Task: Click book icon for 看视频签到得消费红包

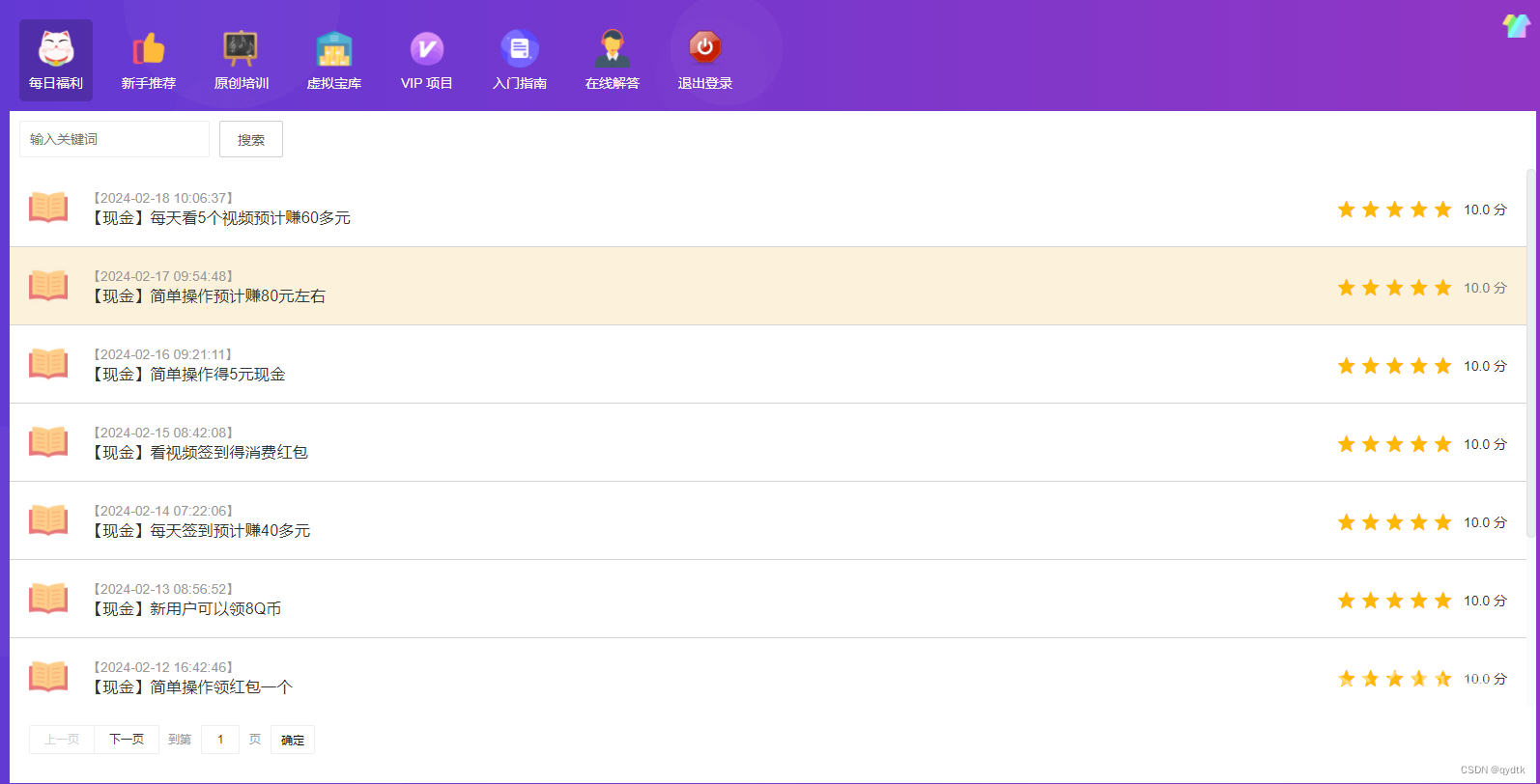Action: 48,442
